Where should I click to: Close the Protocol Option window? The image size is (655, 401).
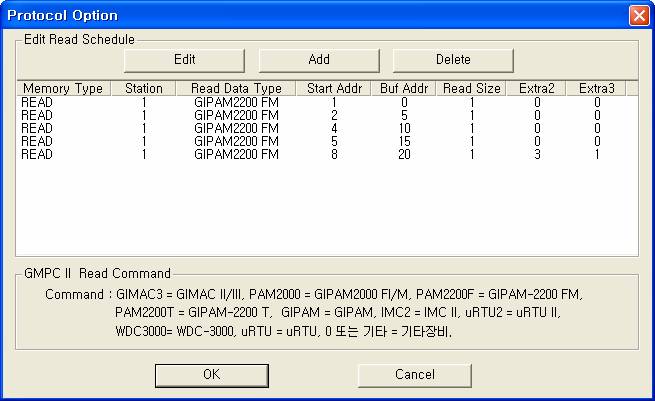click(638, 15)
